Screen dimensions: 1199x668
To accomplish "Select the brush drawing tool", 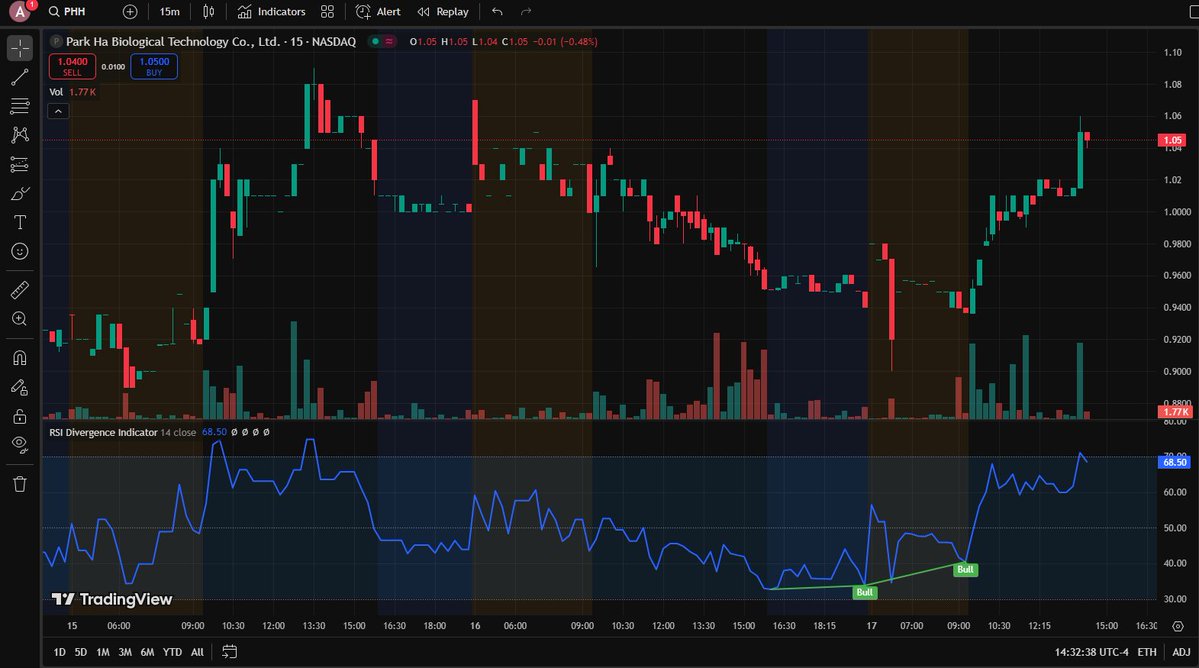I will point(20,193).
